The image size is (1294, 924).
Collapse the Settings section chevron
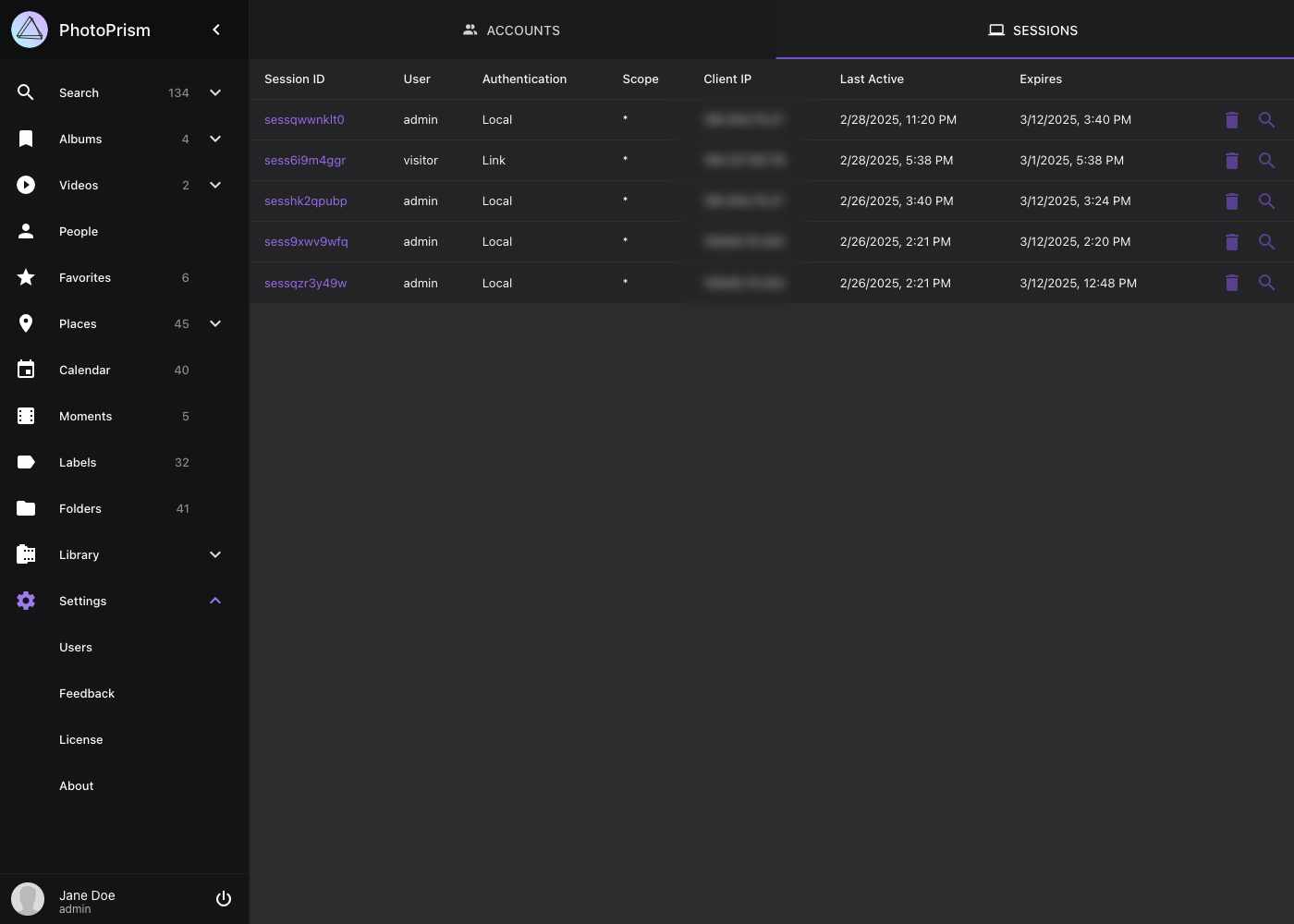pos(215,601)
